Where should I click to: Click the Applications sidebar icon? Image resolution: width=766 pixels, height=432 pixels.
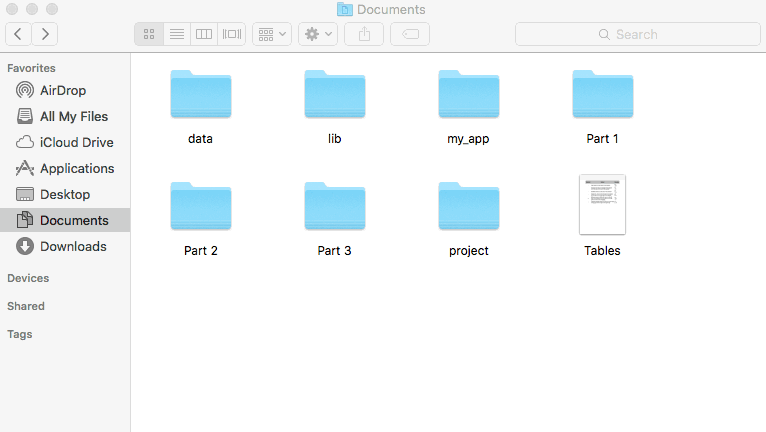pos(25,168)
